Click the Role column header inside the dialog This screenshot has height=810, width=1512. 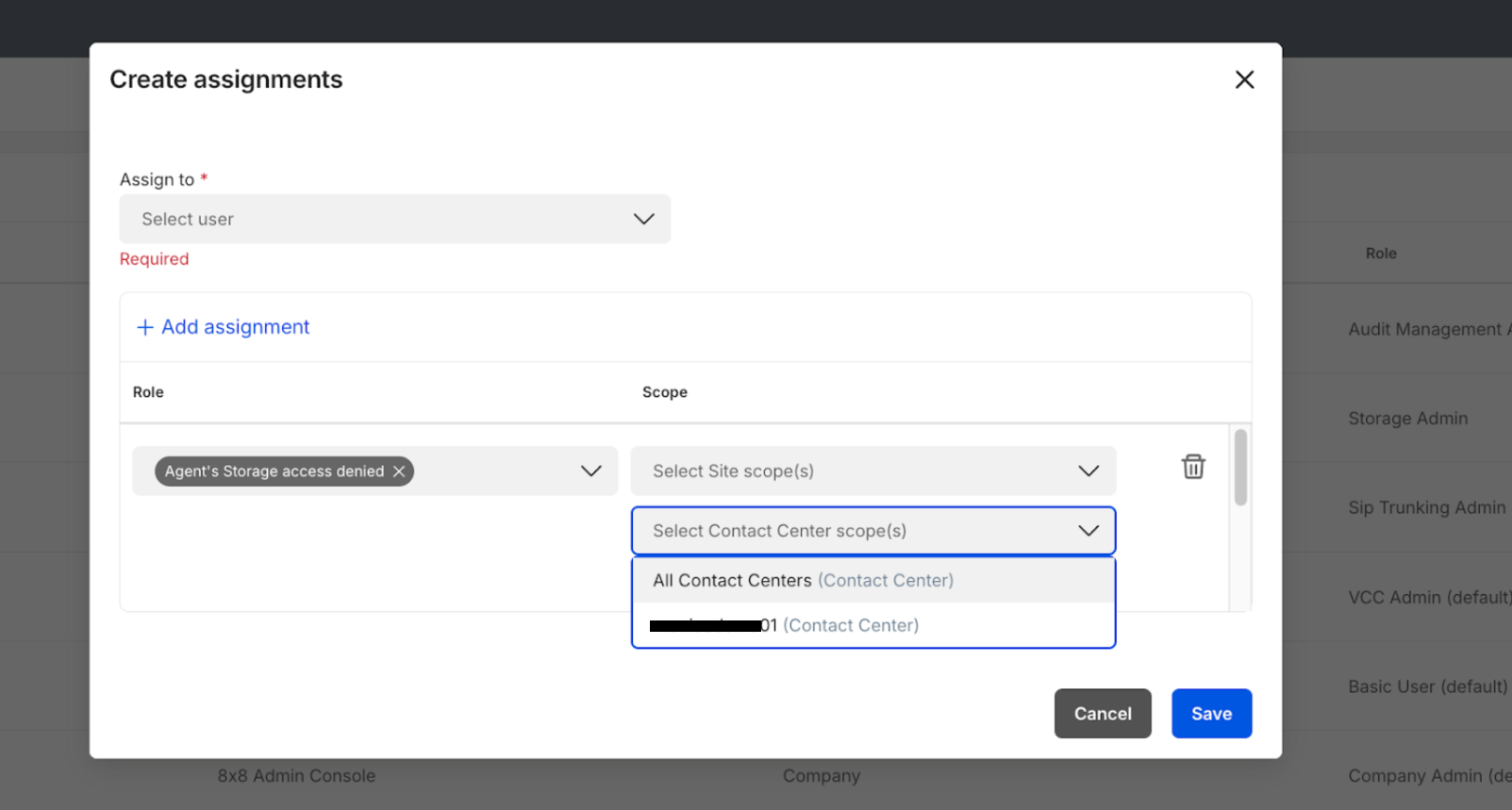tap(148, 392)
